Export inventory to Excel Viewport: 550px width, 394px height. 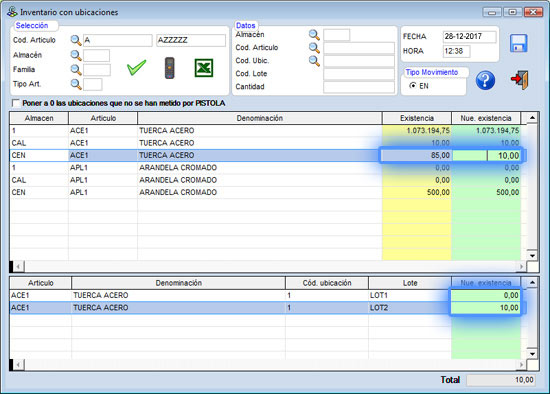pyautogui.click(x=204, y=68)
